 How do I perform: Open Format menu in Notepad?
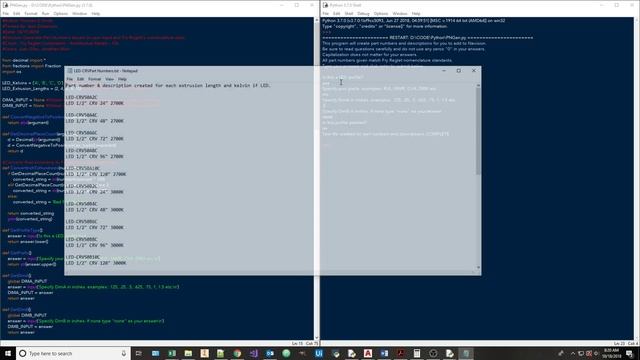94,79
